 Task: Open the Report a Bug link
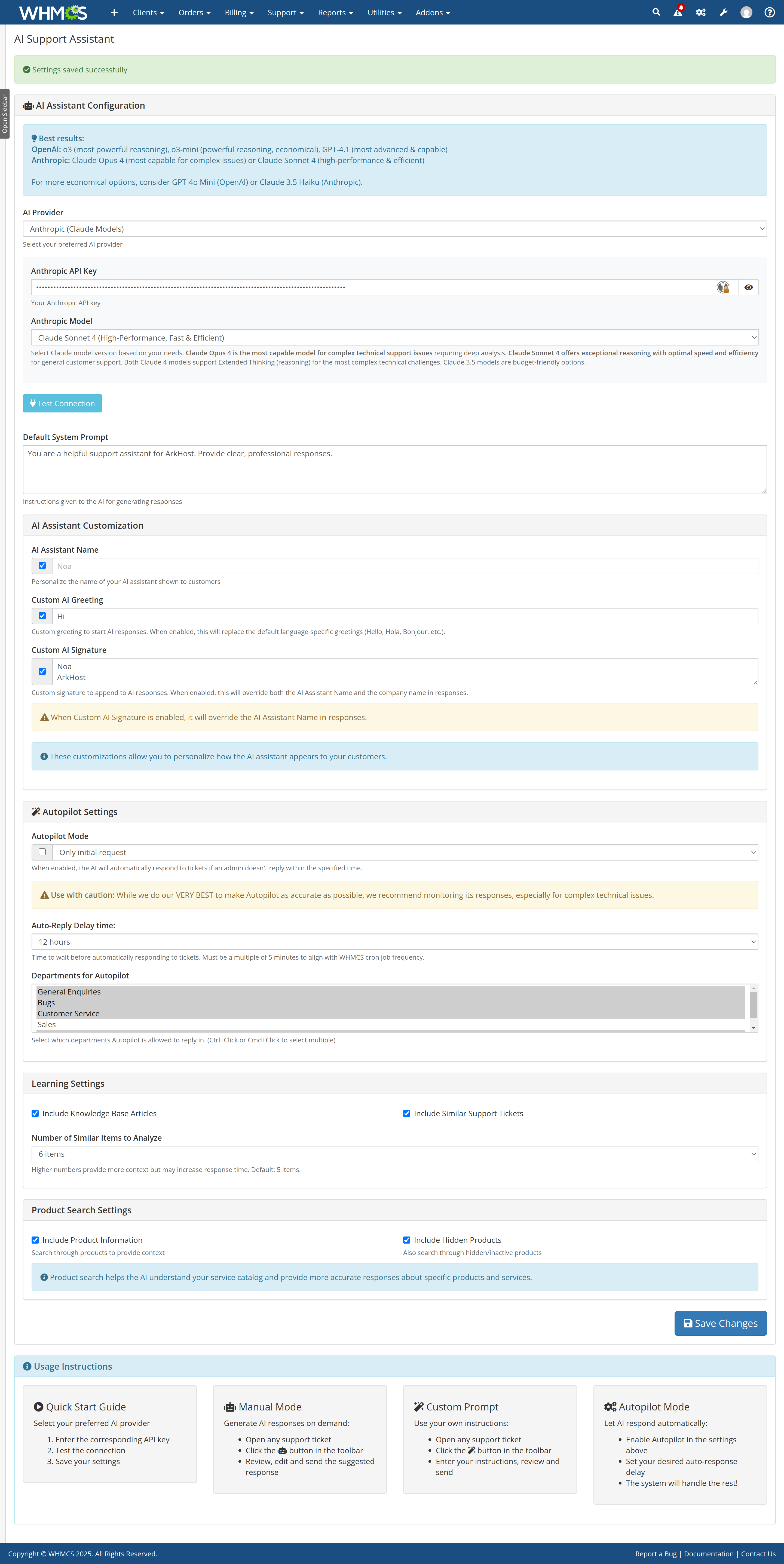tap(656, 1554)
